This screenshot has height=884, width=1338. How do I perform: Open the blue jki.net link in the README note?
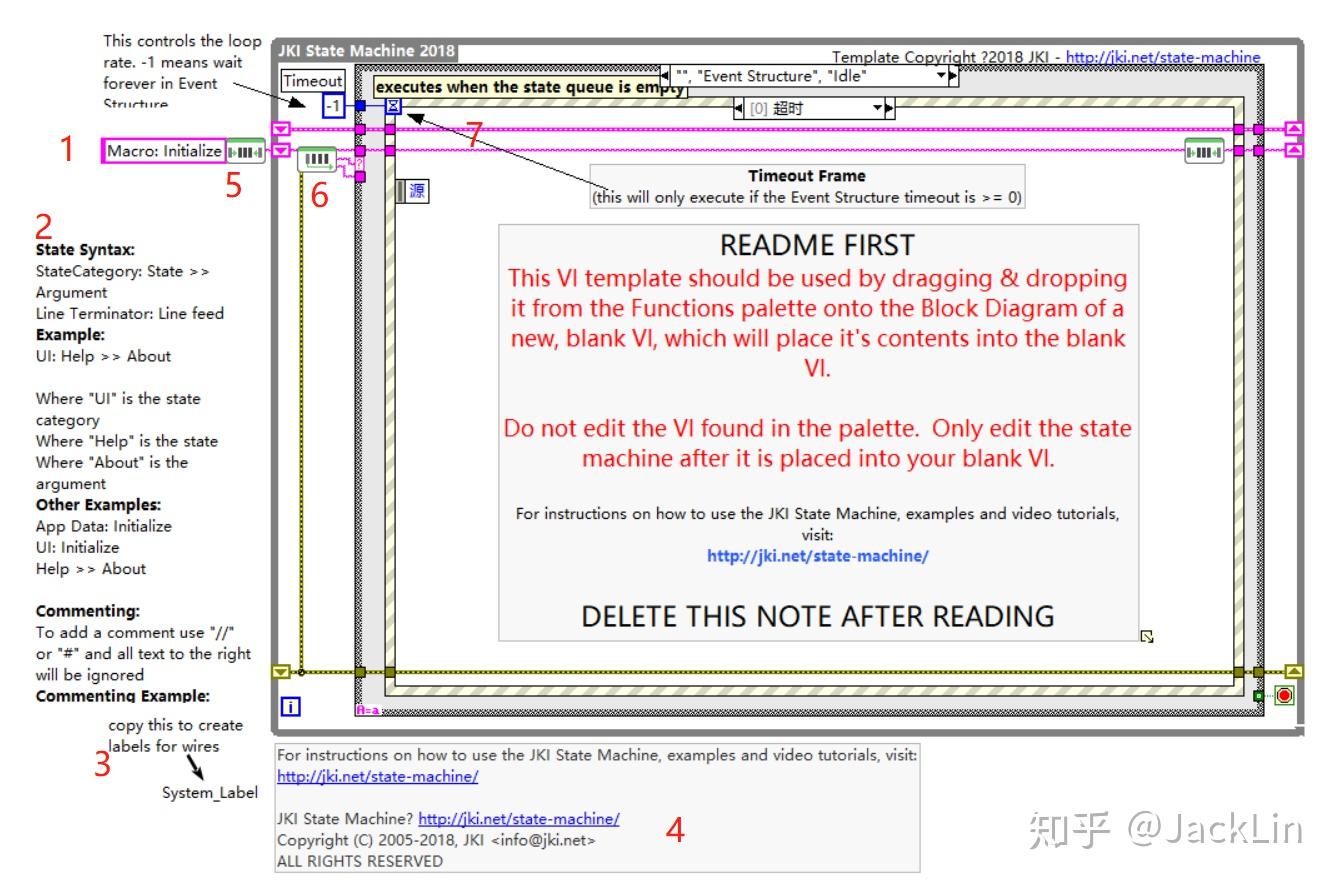(817, 556)
